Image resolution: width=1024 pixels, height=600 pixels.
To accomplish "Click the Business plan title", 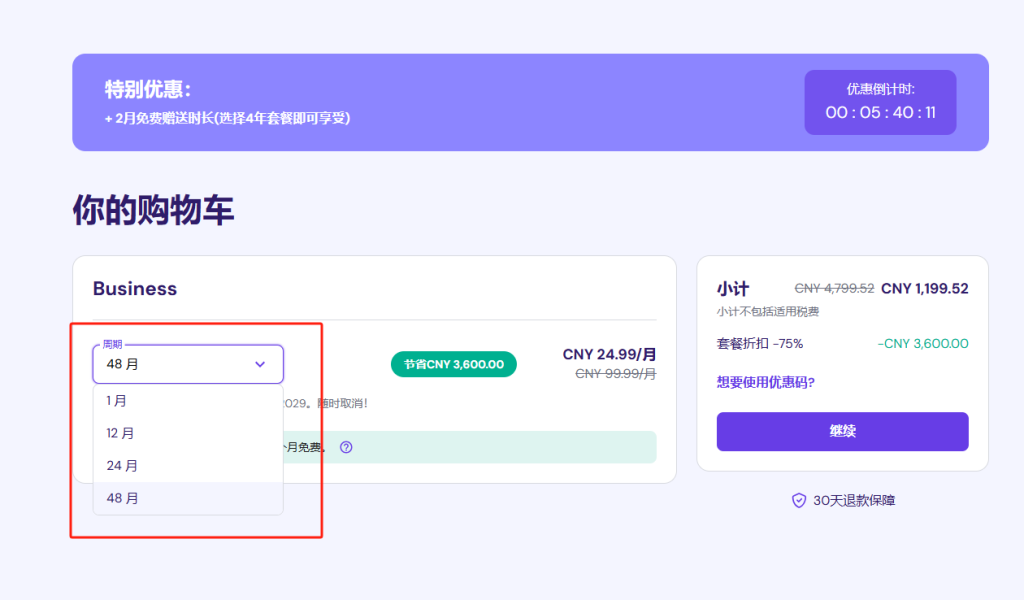I will coord(134,288).
